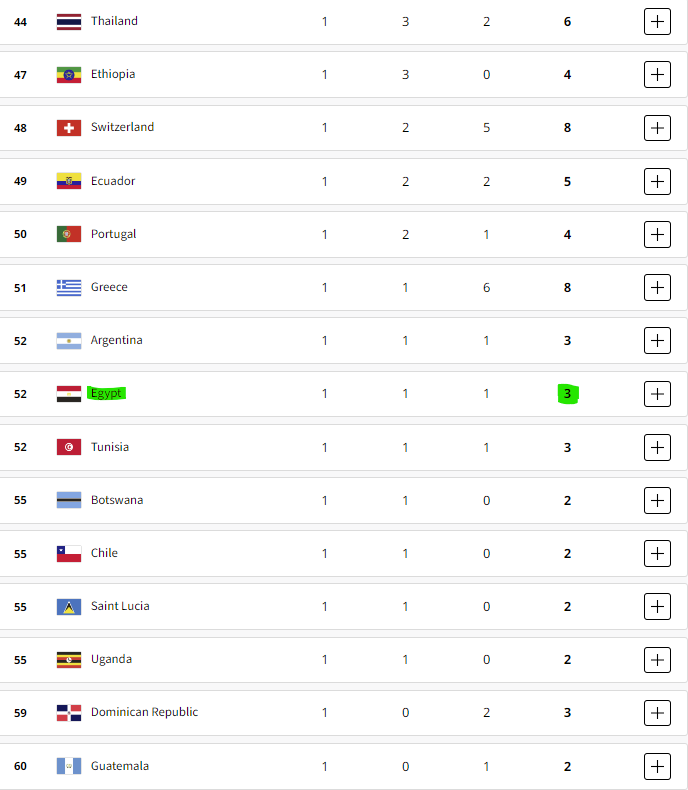The height and width of the screenshot is (790, 688).
Task: Click the Tunisia flag icon
Action: coord(69,447)
